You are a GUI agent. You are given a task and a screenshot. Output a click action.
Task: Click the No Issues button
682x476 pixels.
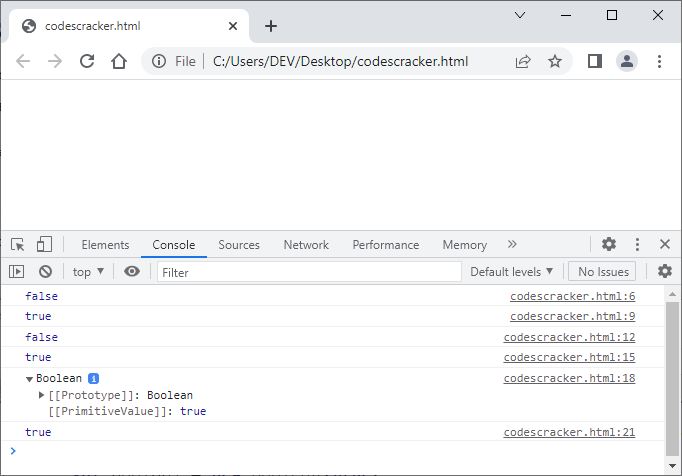[x=602, y=272]
